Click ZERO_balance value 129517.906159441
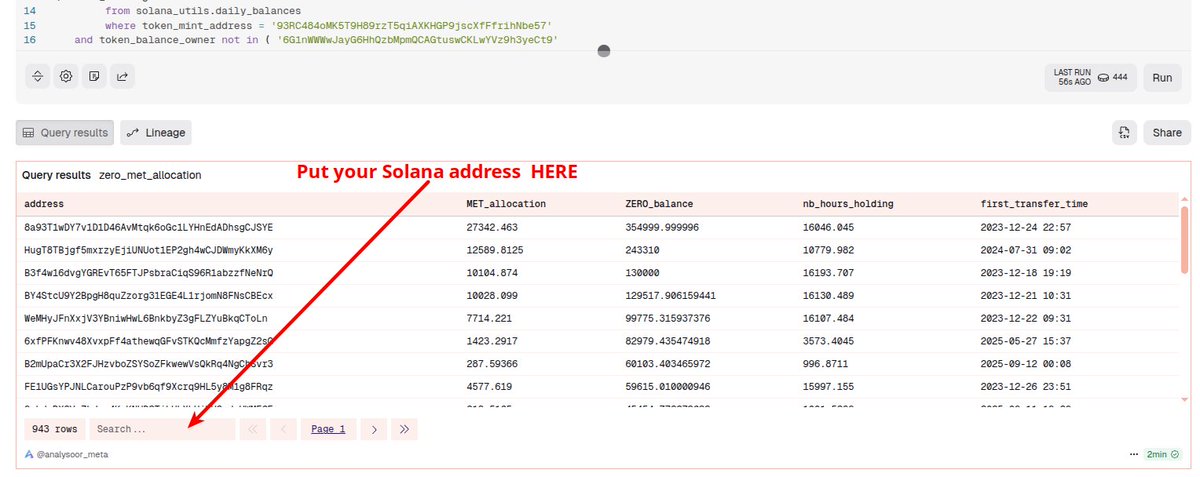The height and width of the screenshot is (477, 1200). point(670,296)
